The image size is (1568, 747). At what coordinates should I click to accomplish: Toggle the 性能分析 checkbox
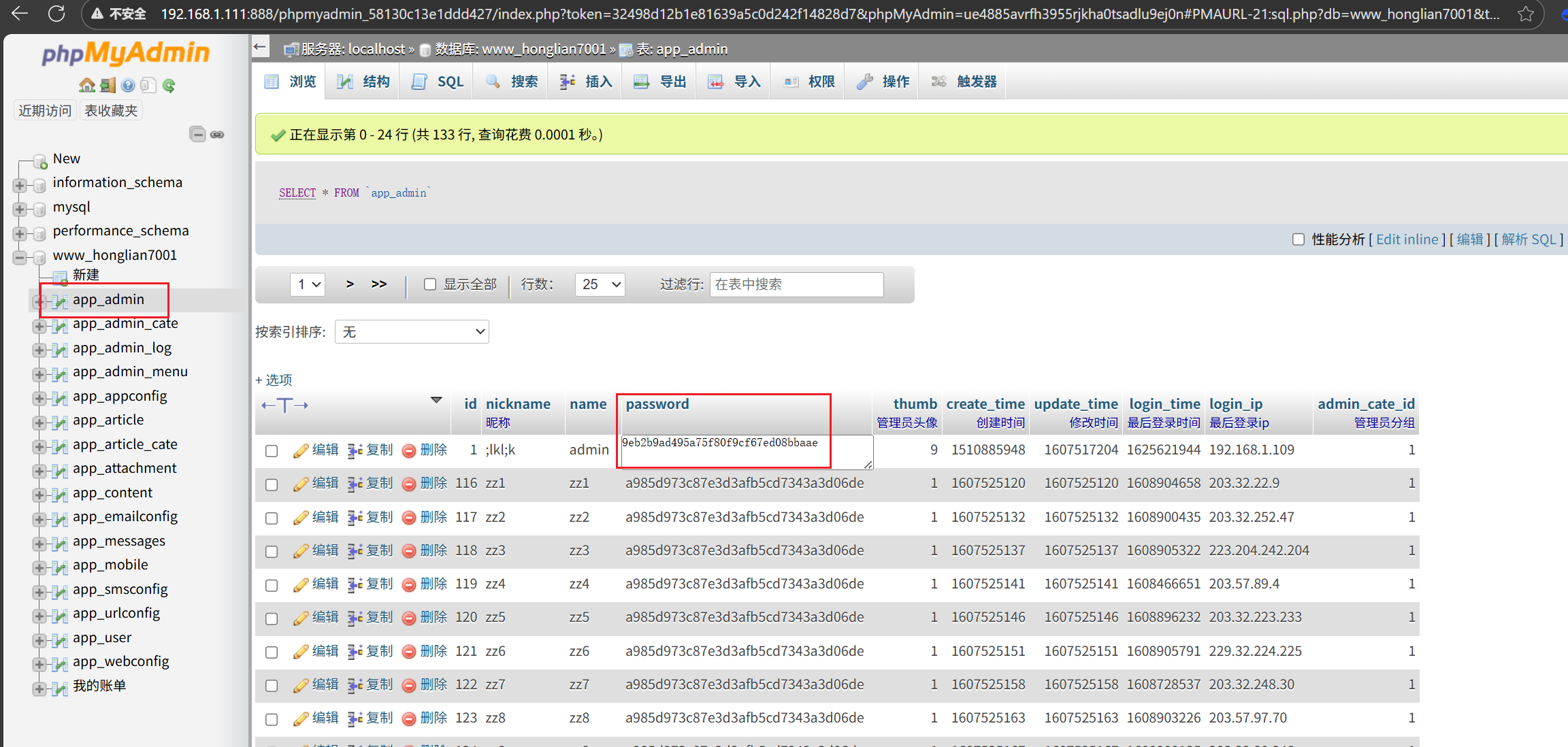(1298, 239)
